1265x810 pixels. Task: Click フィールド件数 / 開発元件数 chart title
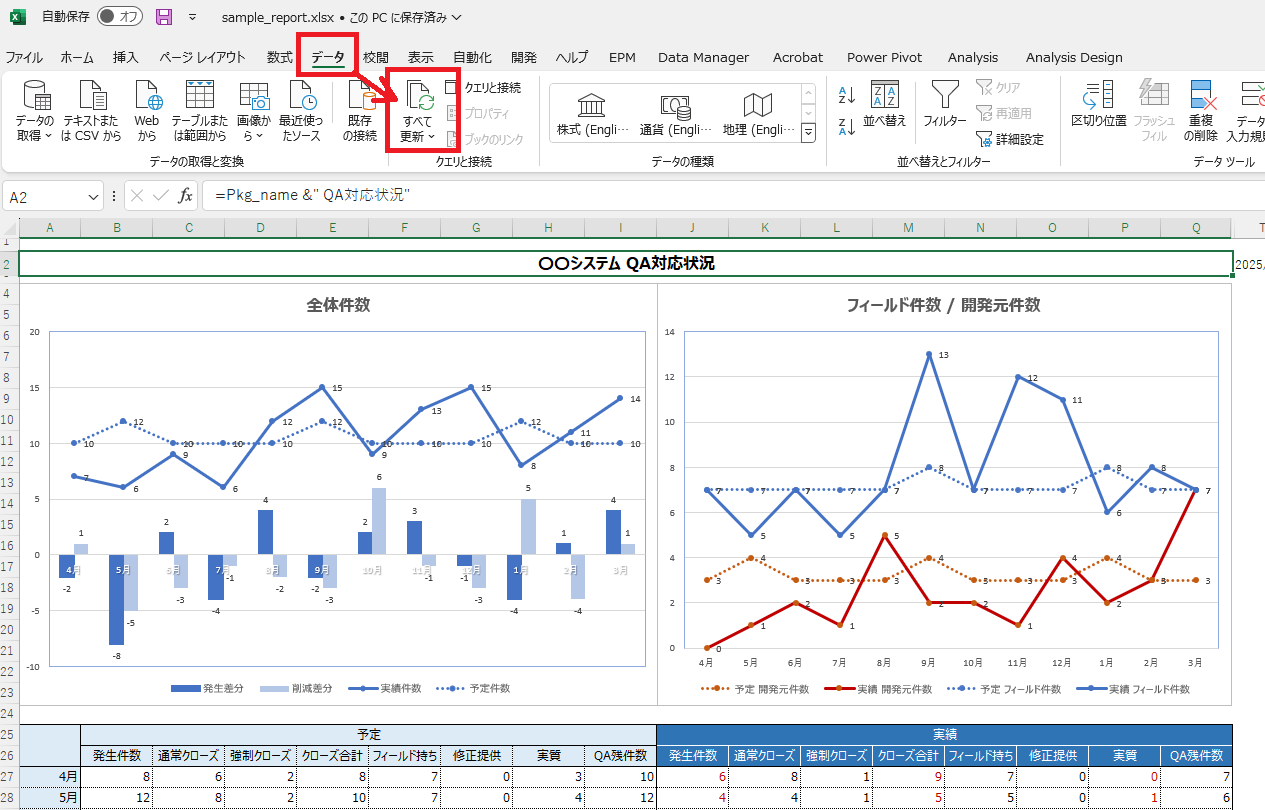pyautogui.click(x=943, y=304)
